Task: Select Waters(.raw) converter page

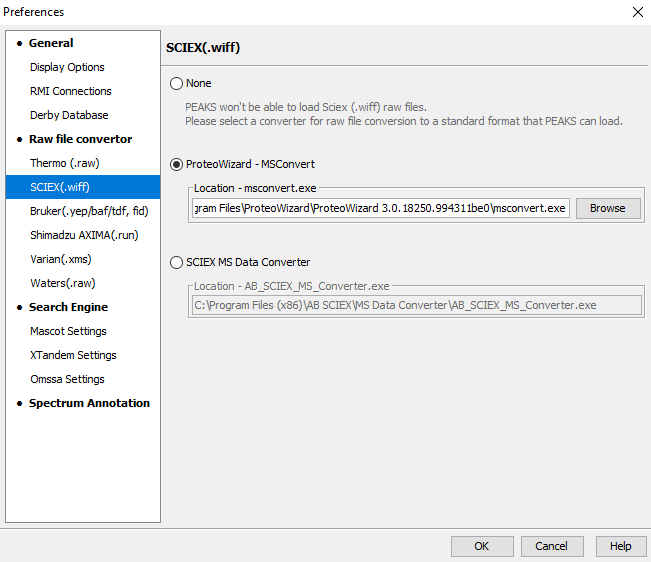Action: pos(63,283)
